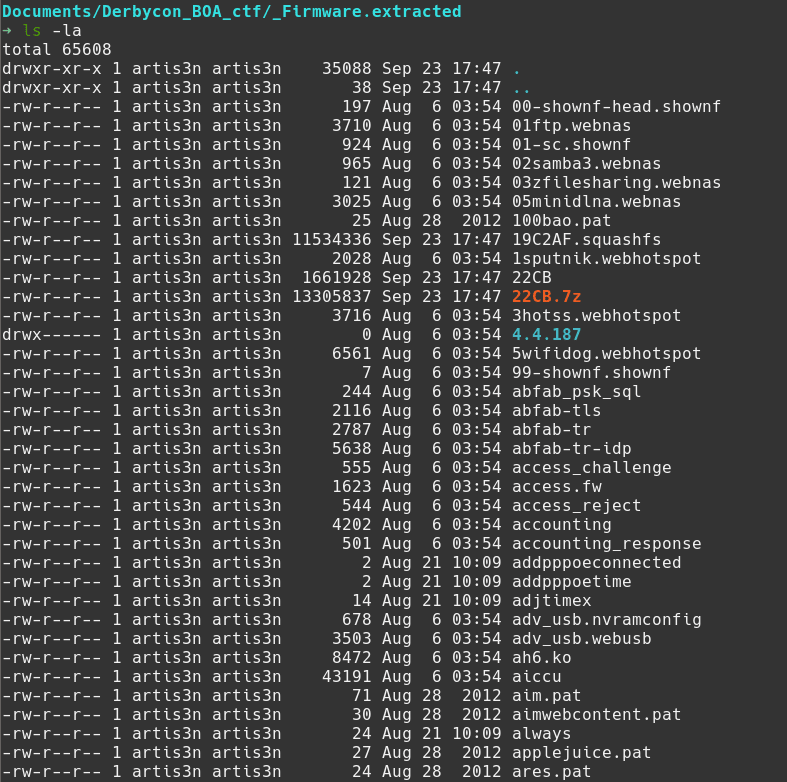Viewport: 787px width, 782px height.
Task: Select the adjtimex filename
Action: pos(551,601)
